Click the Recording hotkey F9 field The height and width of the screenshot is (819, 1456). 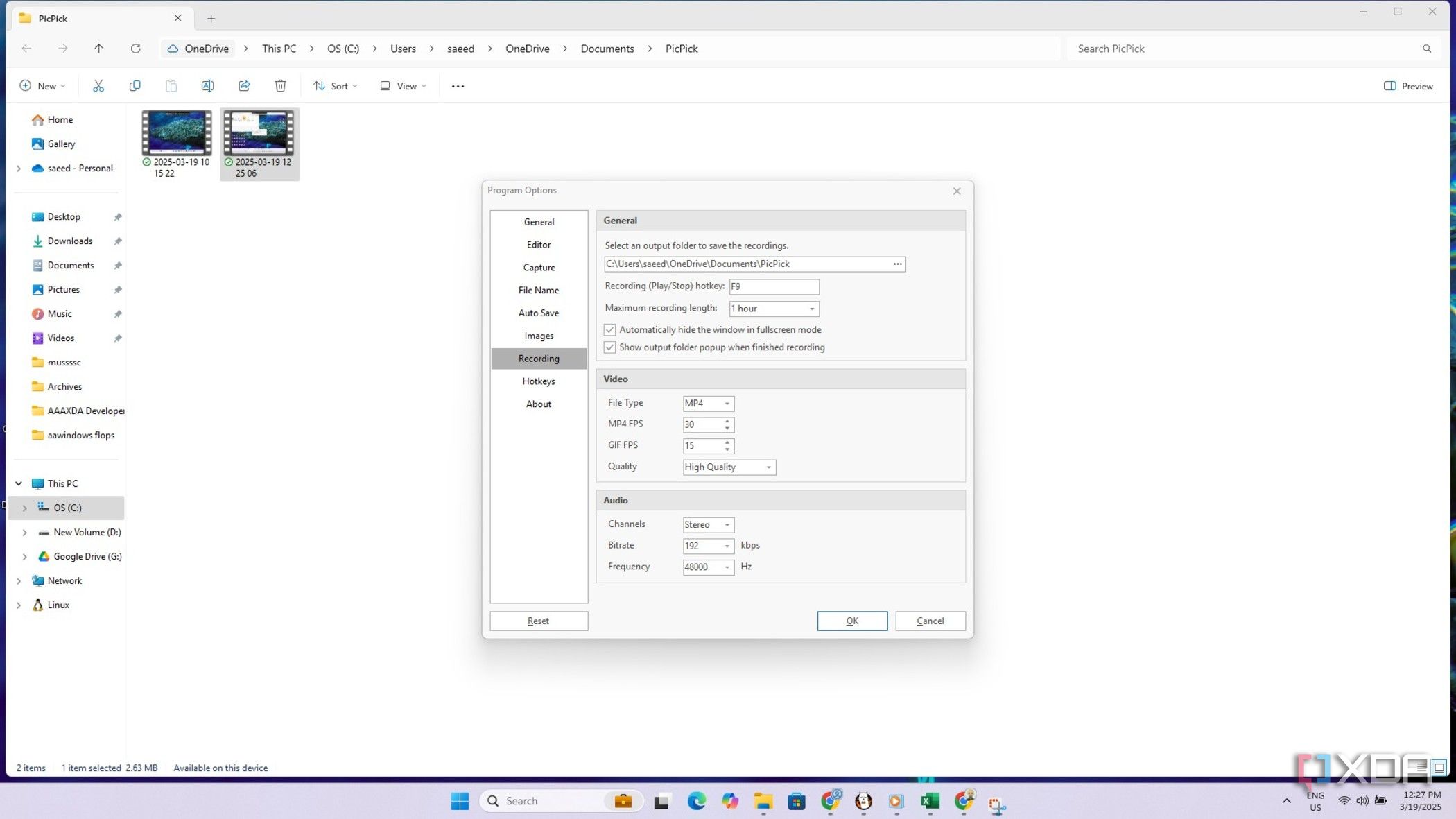click(774, 286)
